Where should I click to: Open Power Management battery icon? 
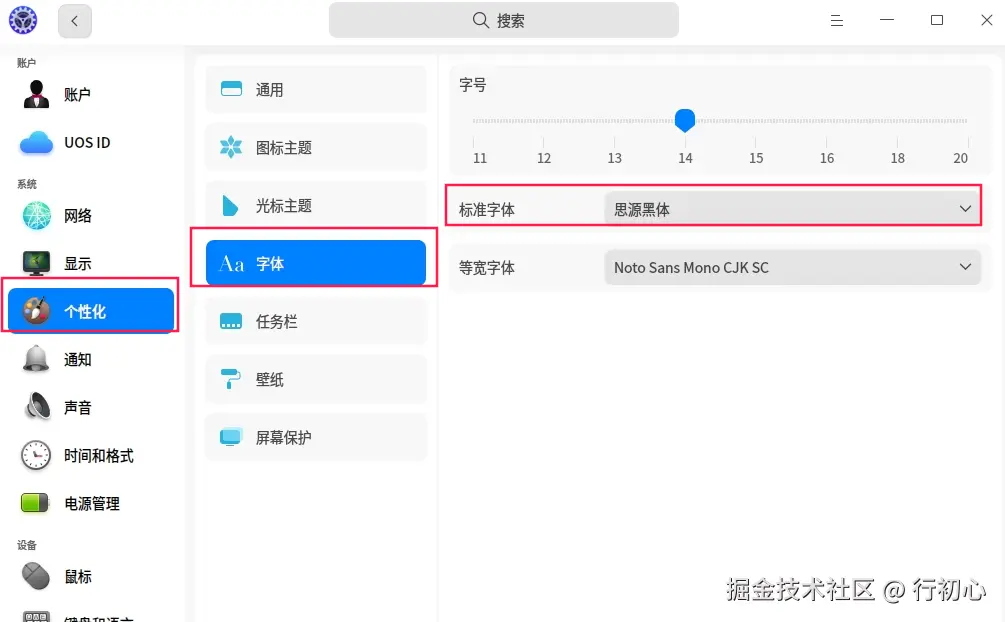(x=37, y=503)
